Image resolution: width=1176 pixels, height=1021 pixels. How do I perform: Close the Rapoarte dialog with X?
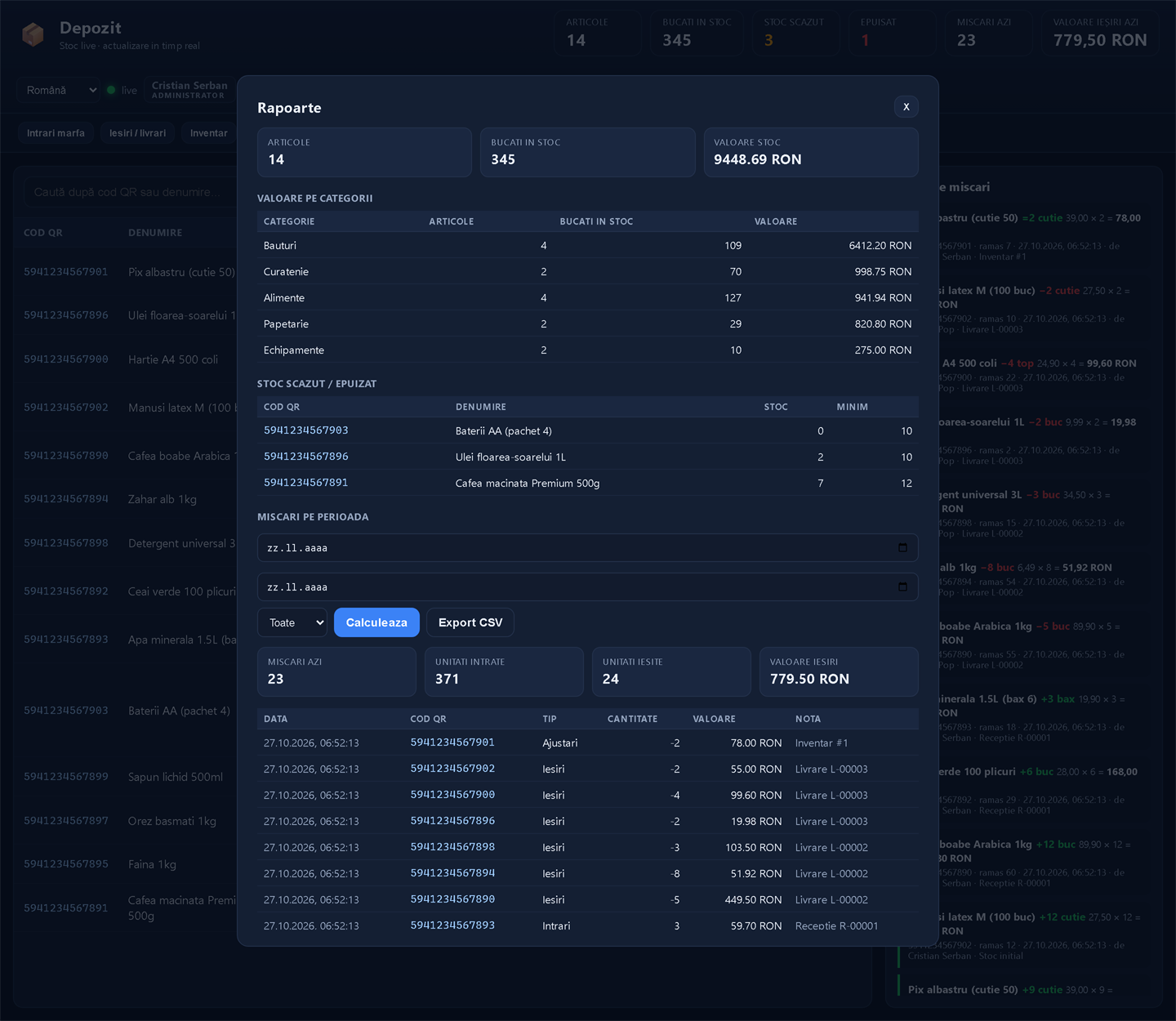pos(906,107)
